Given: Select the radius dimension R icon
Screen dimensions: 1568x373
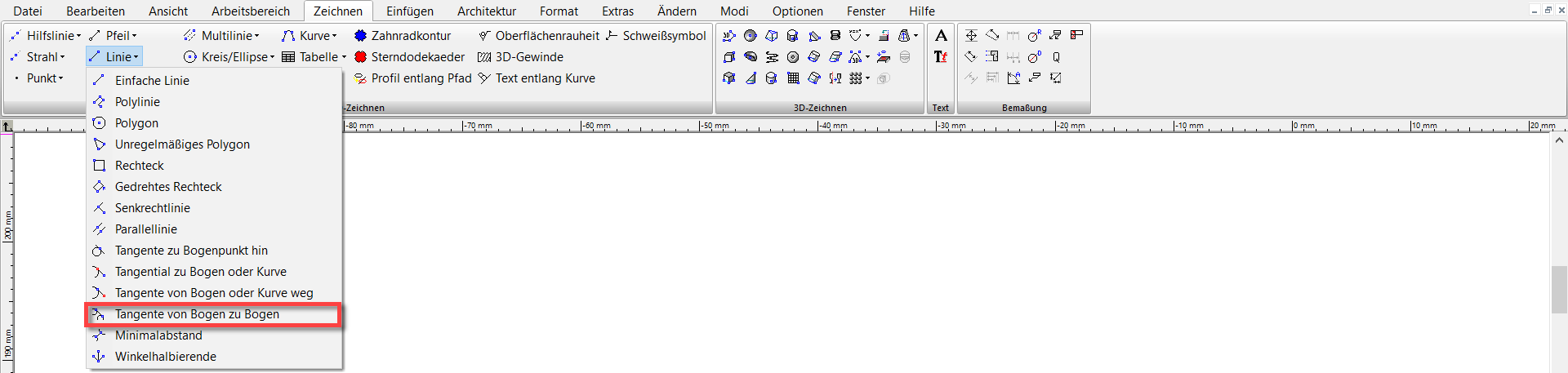Looking at the screenshot, I should 1035,35.
